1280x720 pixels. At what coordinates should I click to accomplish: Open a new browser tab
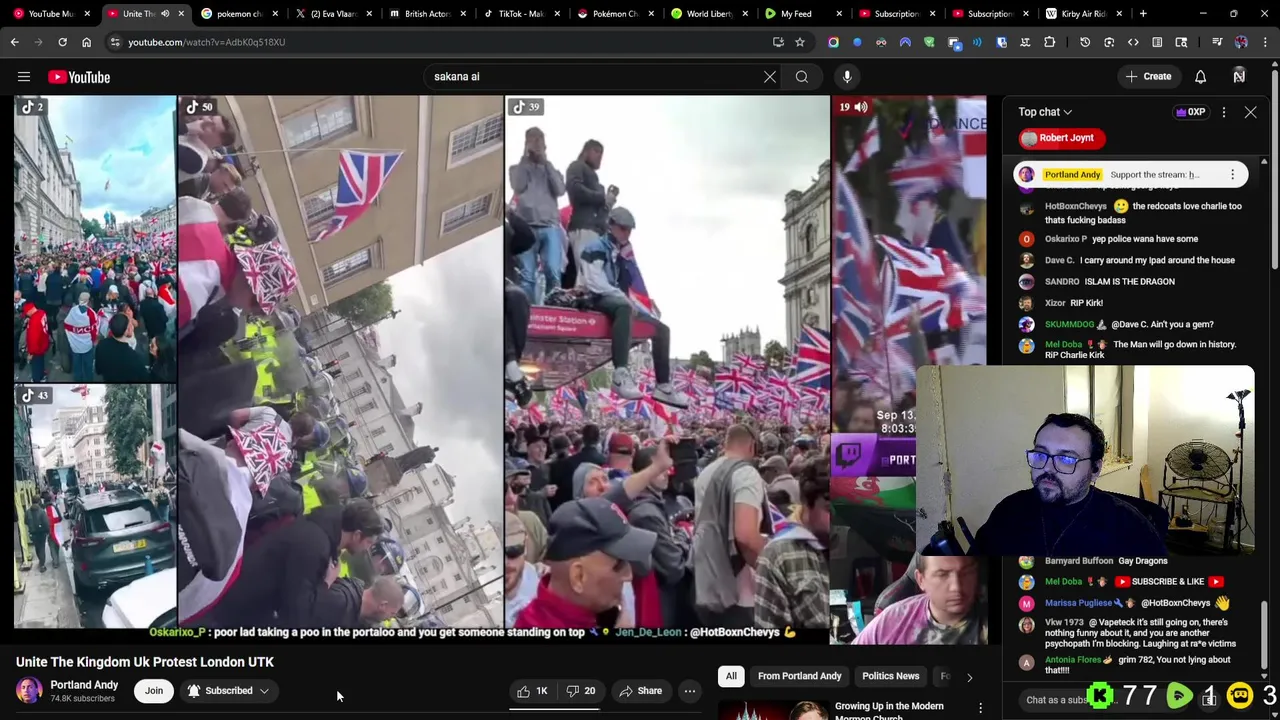pos(1143,14)
